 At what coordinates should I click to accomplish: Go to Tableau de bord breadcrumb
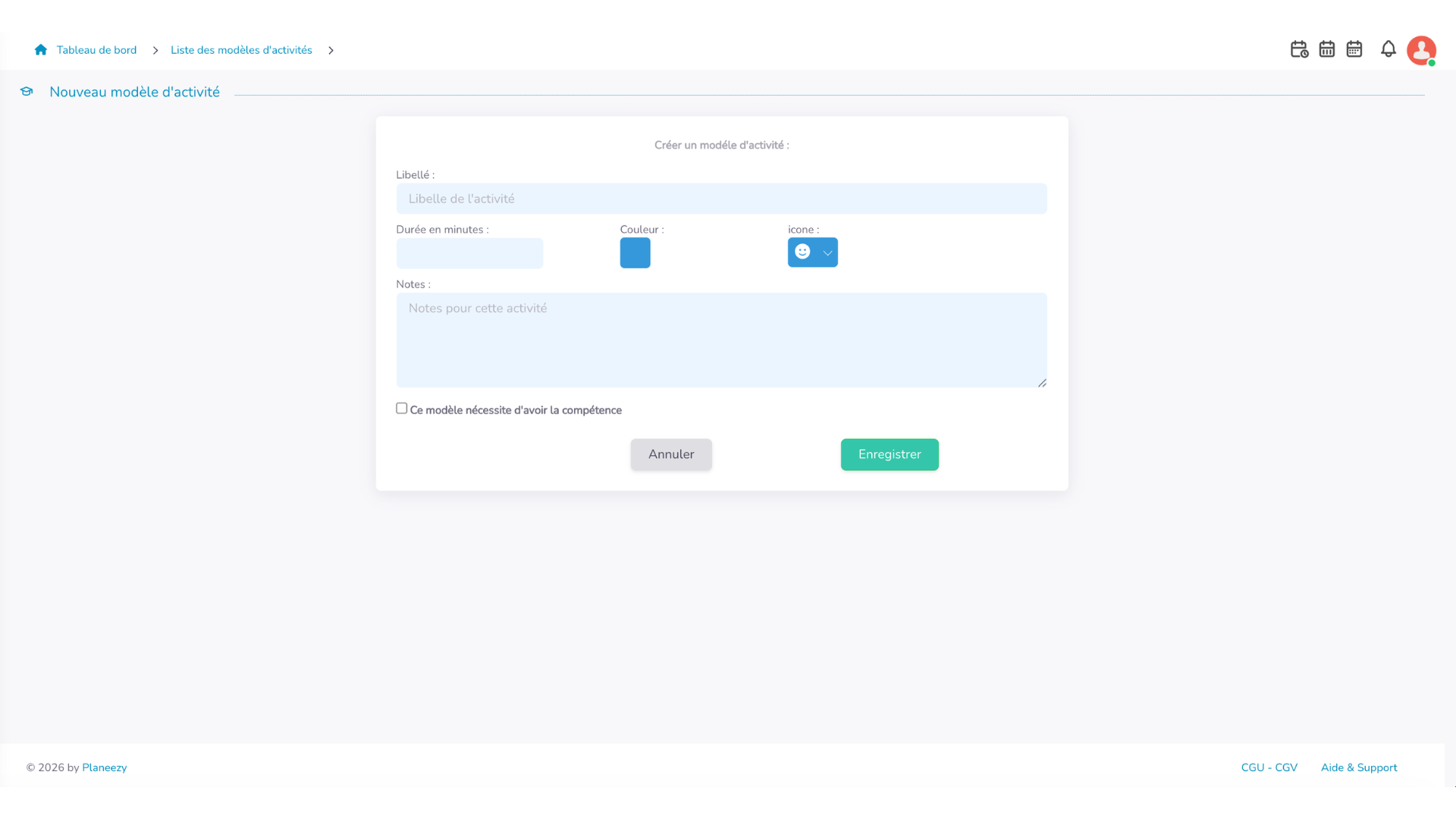(96, 50)
